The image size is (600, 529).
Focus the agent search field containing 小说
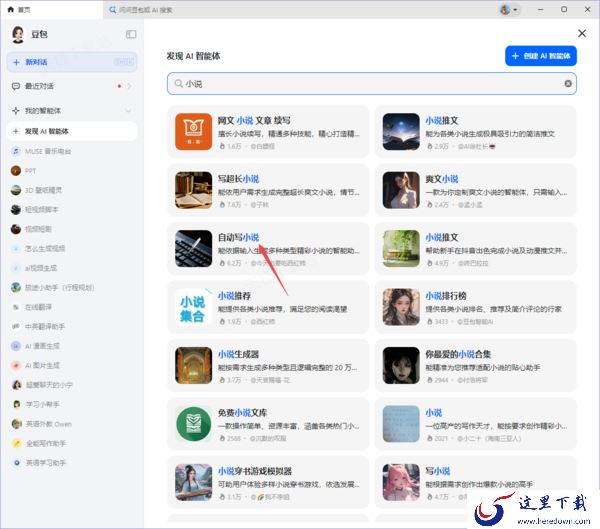pos(372,83)
